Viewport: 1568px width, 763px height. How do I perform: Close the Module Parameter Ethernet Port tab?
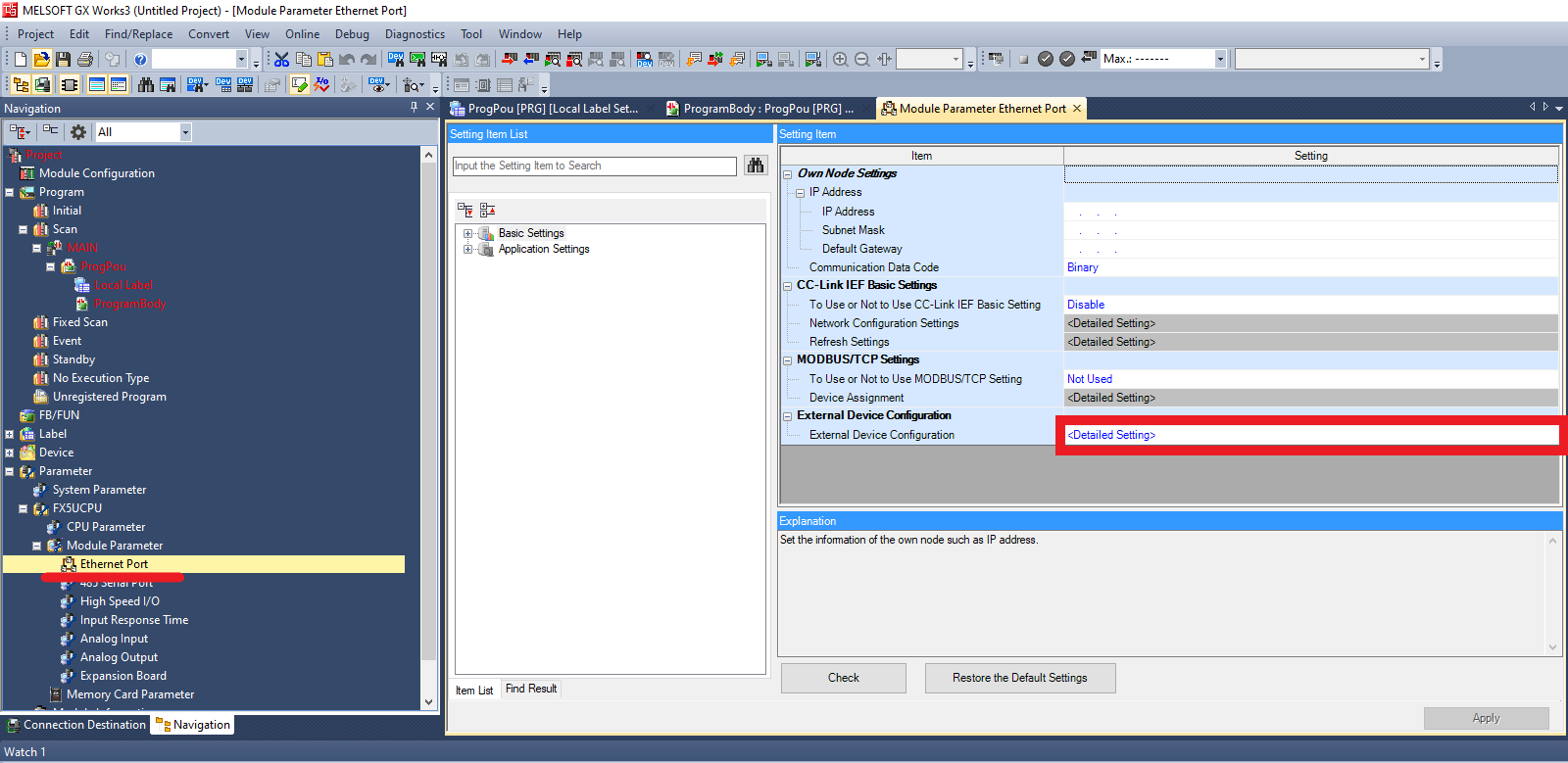tap(1077, 109)
